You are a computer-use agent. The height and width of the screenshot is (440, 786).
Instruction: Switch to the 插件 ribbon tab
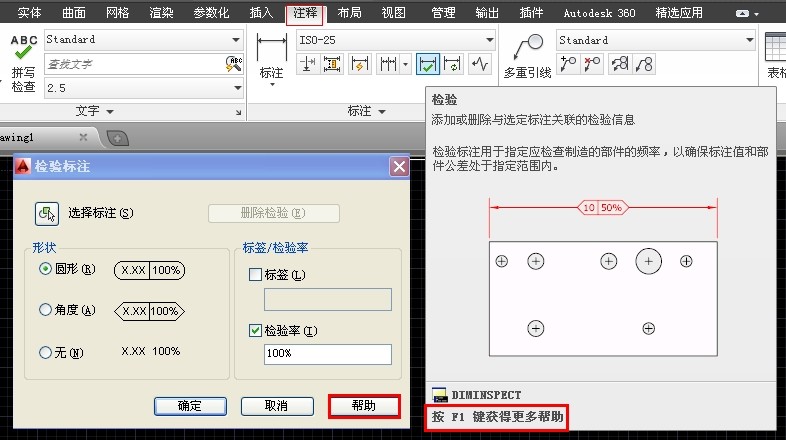pos(531,13)
